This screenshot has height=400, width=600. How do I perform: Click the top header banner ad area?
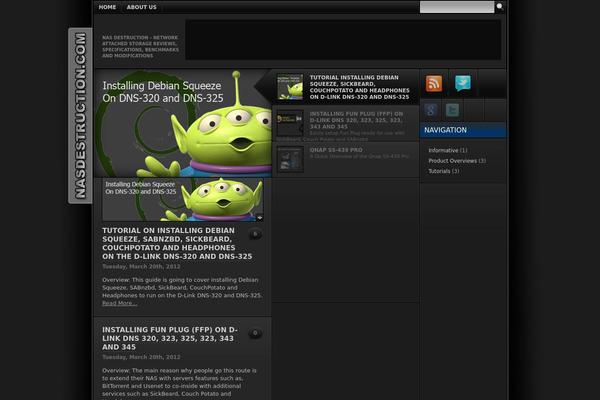point(343,40)
